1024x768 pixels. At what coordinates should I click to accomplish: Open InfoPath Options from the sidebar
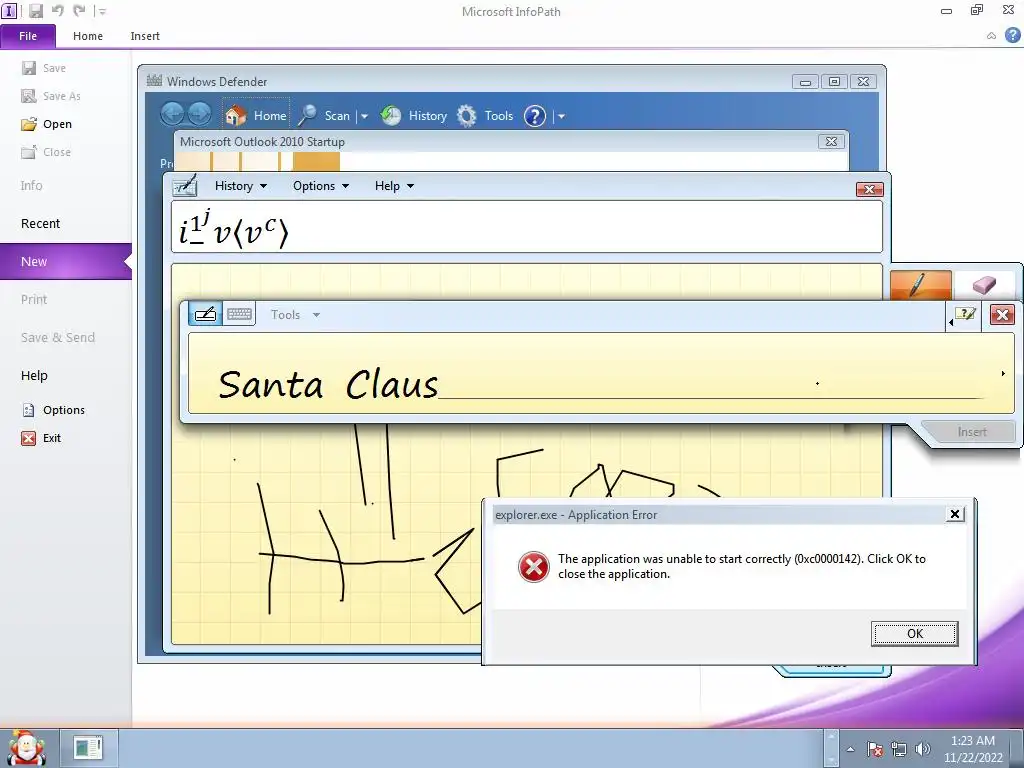pyautogui.click(x=53, y=410)
